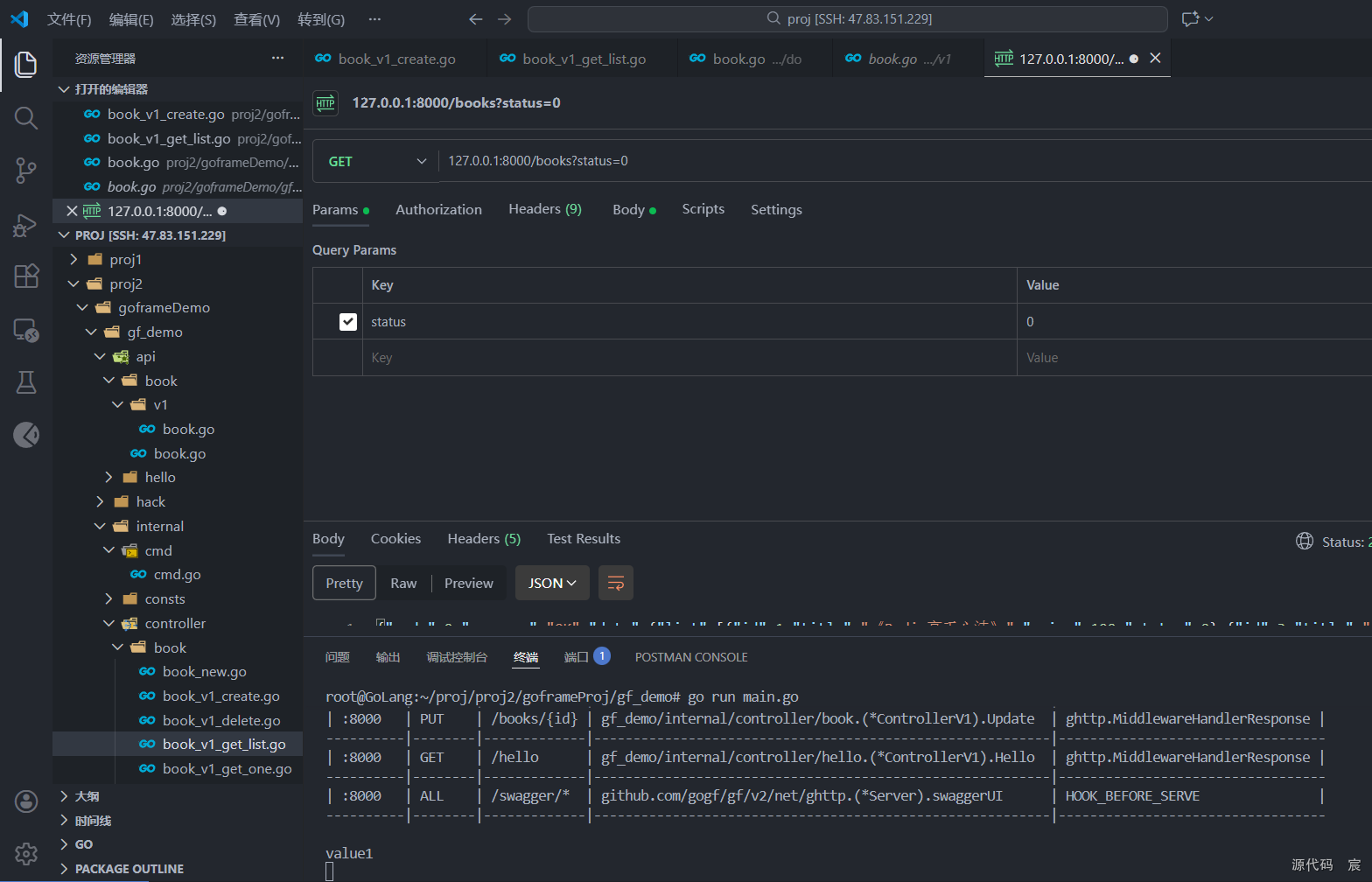Open the Accounts menu icon

(26, 801)
